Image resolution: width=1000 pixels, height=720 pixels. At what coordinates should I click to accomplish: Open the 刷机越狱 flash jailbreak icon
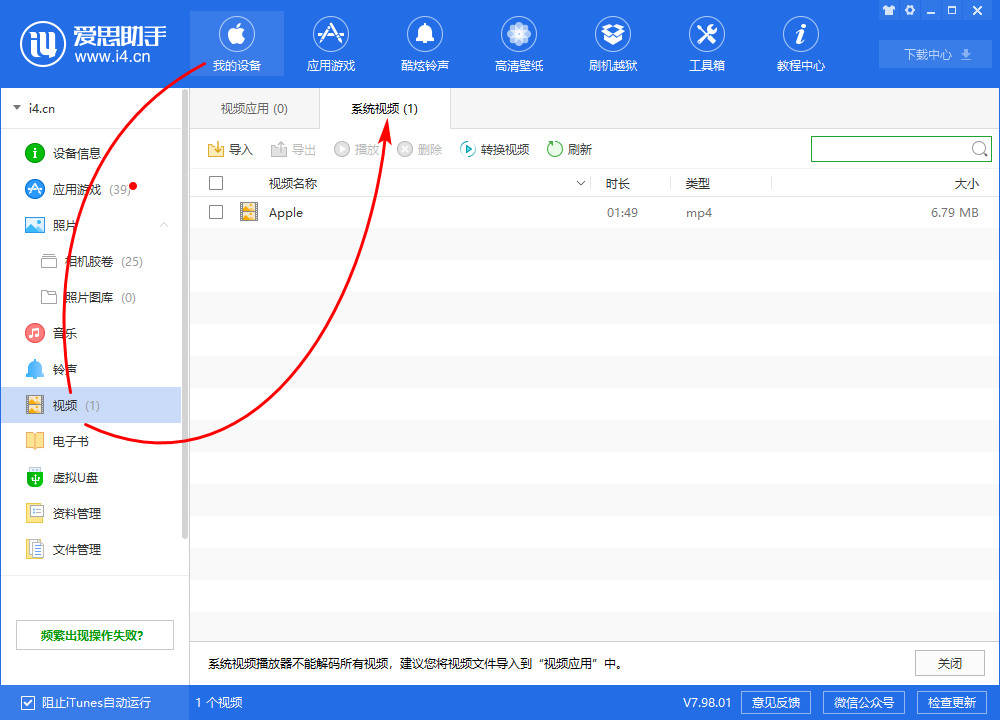click(x=612, y=35)
